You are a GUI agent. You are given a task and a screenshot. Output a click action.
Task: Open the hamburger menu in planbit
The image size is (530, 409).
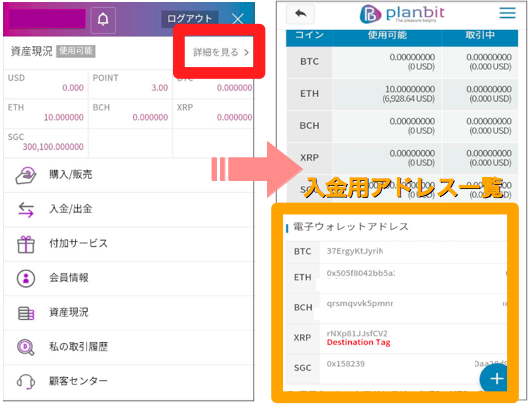507,13
